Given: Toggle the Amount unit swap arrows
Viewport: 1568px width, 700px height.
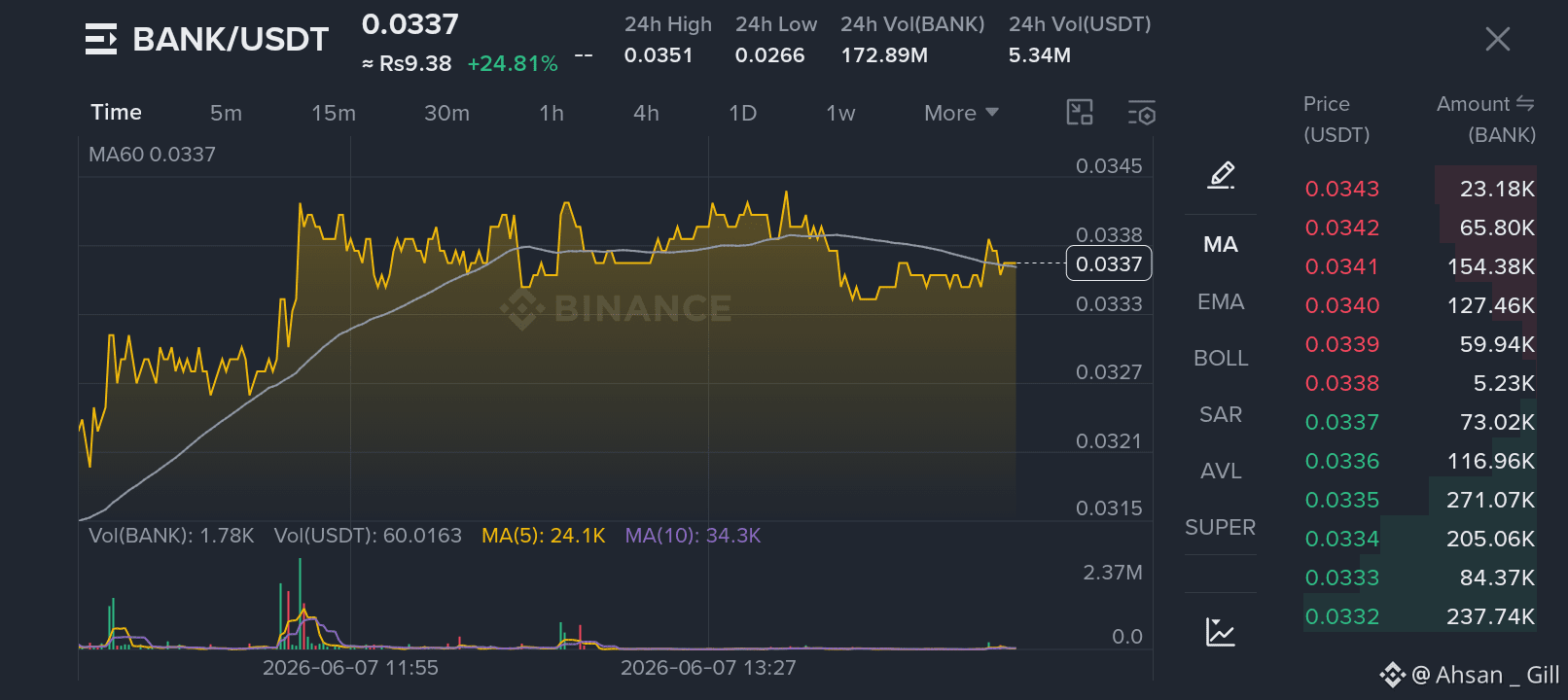Looking at the screenshot, I should (x=1525, y=103).
